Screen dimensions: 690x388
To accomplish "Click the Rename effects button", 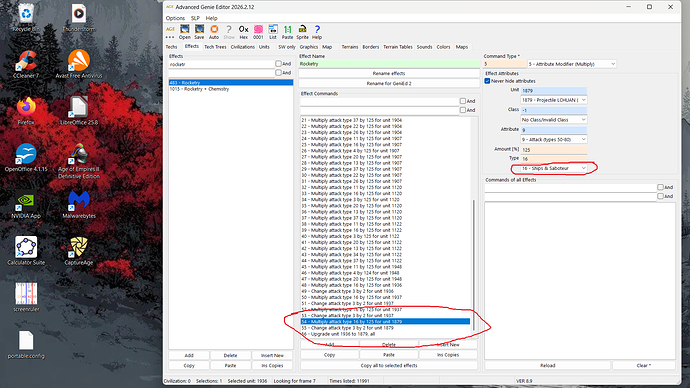I will click(389, 73).
